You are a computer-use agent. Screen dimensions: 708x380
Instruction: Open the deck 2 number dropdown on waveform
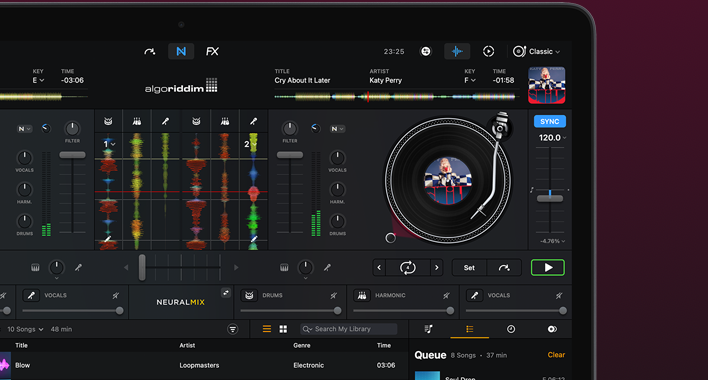[250, 144]
